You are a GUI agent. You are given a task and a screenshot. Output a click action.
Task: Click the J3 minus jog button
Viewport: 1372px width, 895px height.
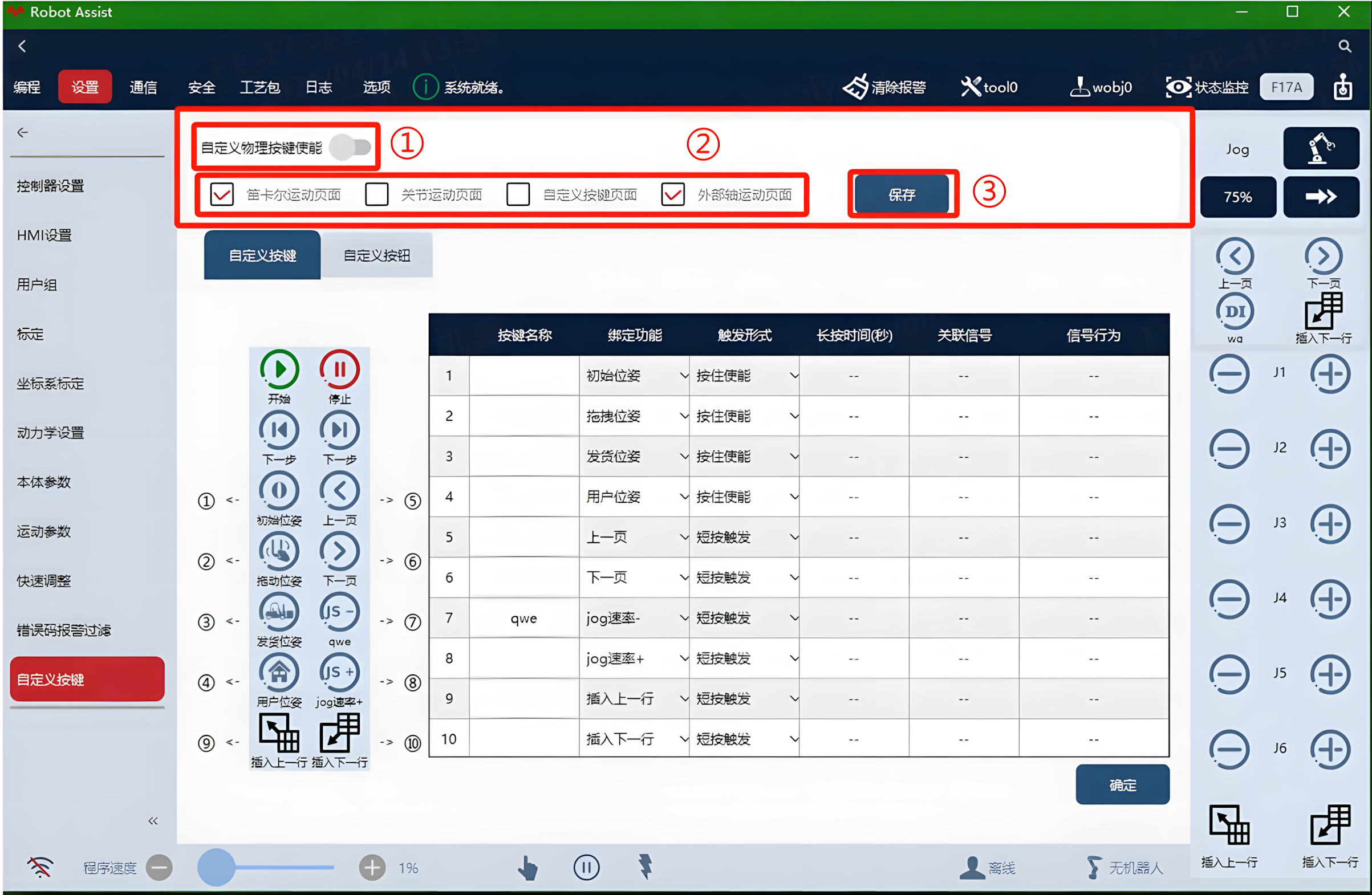click(x=1229, y=524)
